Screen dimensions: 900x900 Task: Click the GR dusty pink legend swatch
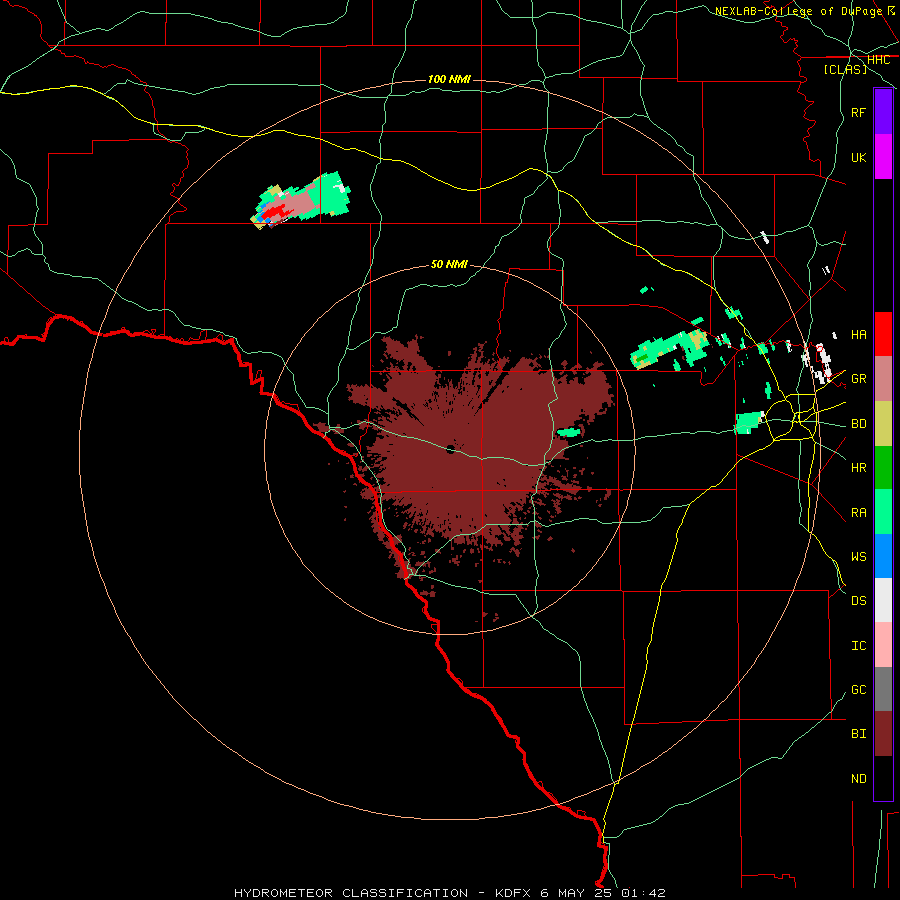883,379
